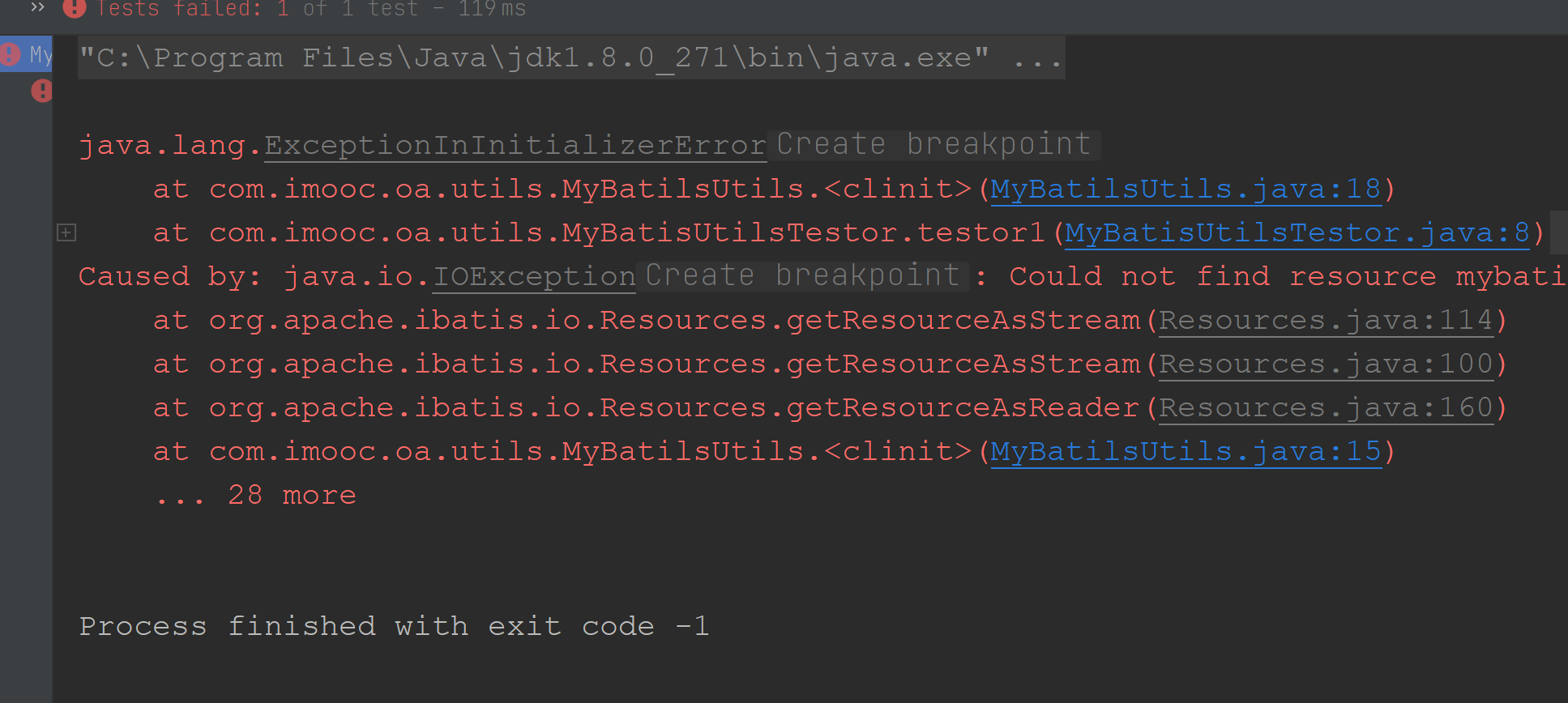
Task: Open Resources.java:100 link
Action: 1326,364
